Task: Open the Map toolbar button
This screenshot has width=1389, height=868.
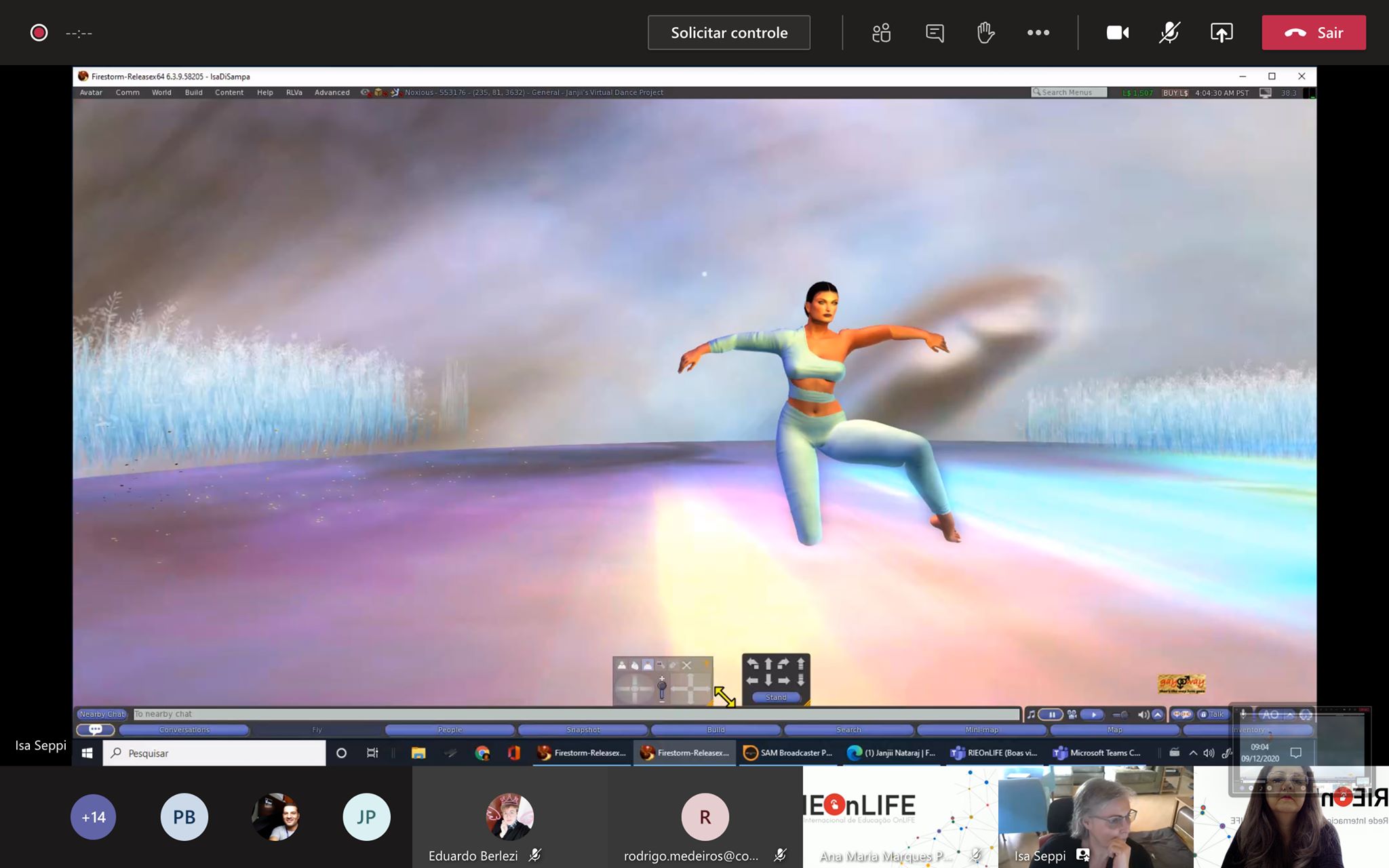Action: pos(1114,730)
